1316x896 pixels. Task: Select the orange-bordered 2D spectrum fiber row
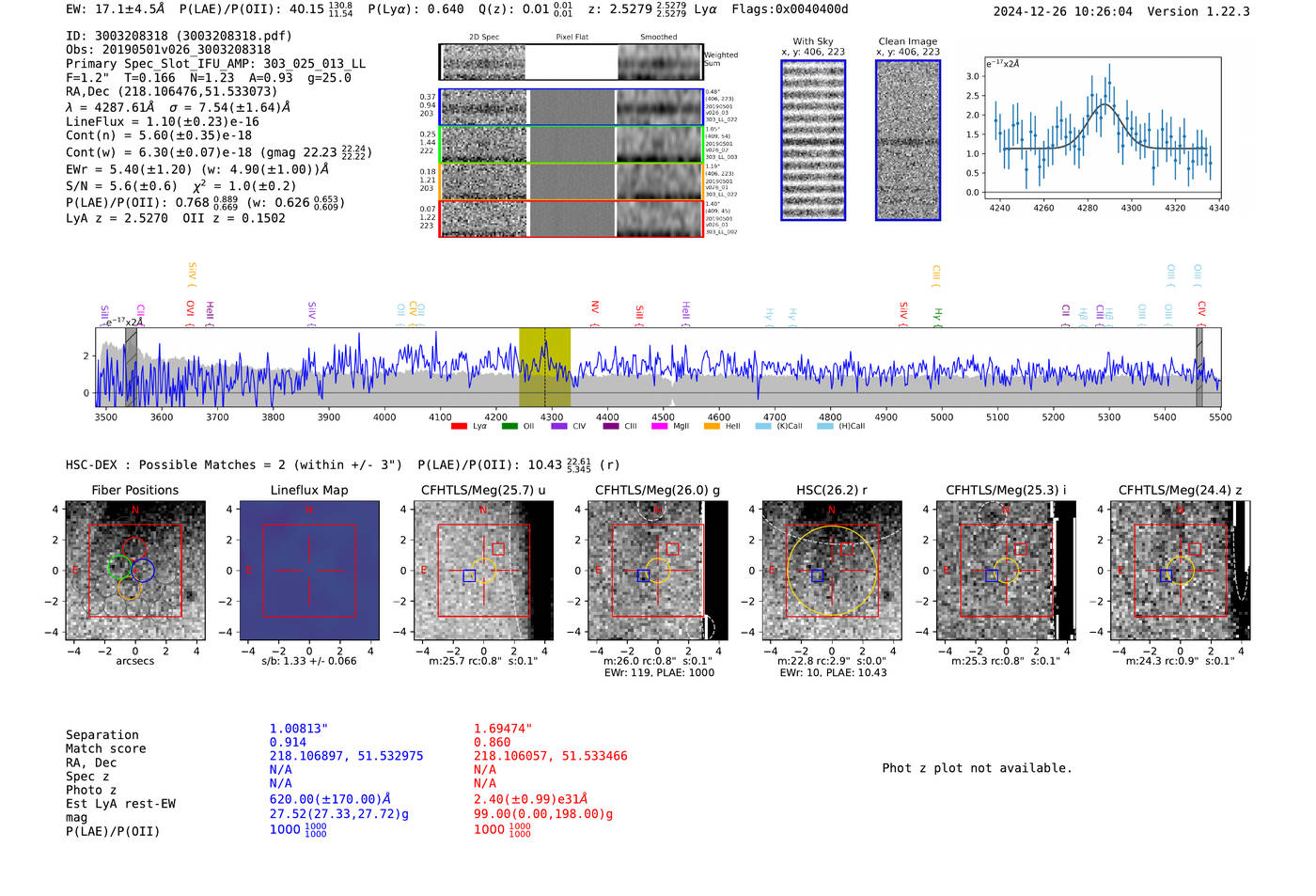point(571,181)
